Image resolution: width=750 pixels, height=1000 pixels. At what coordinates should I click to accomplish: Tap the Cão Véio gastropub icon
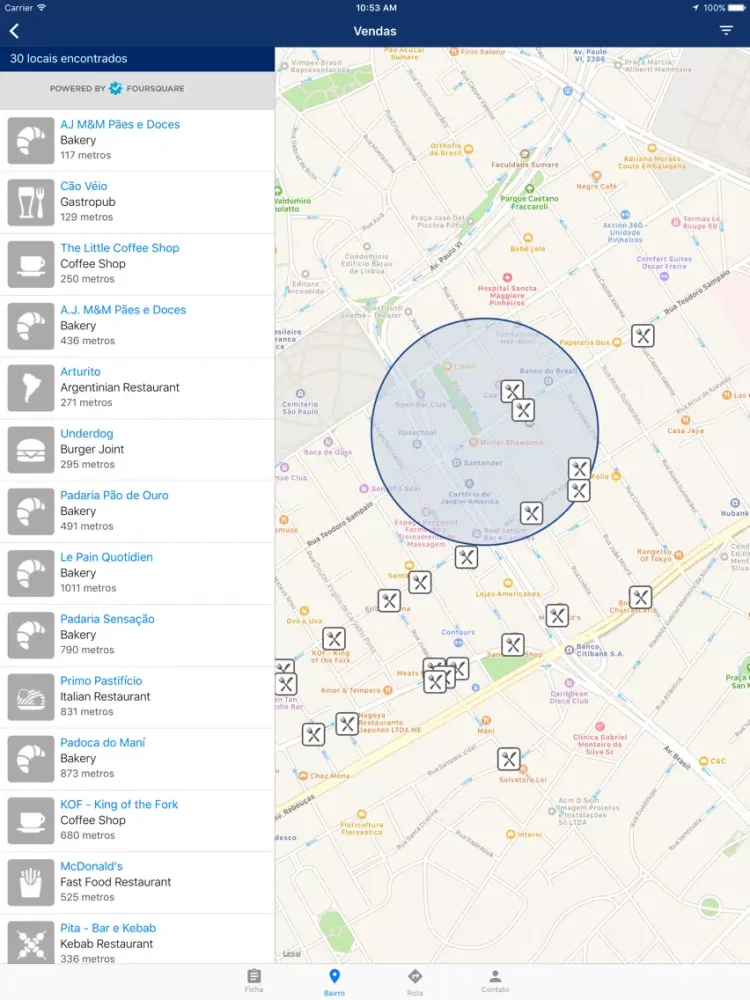click(31, 202)
